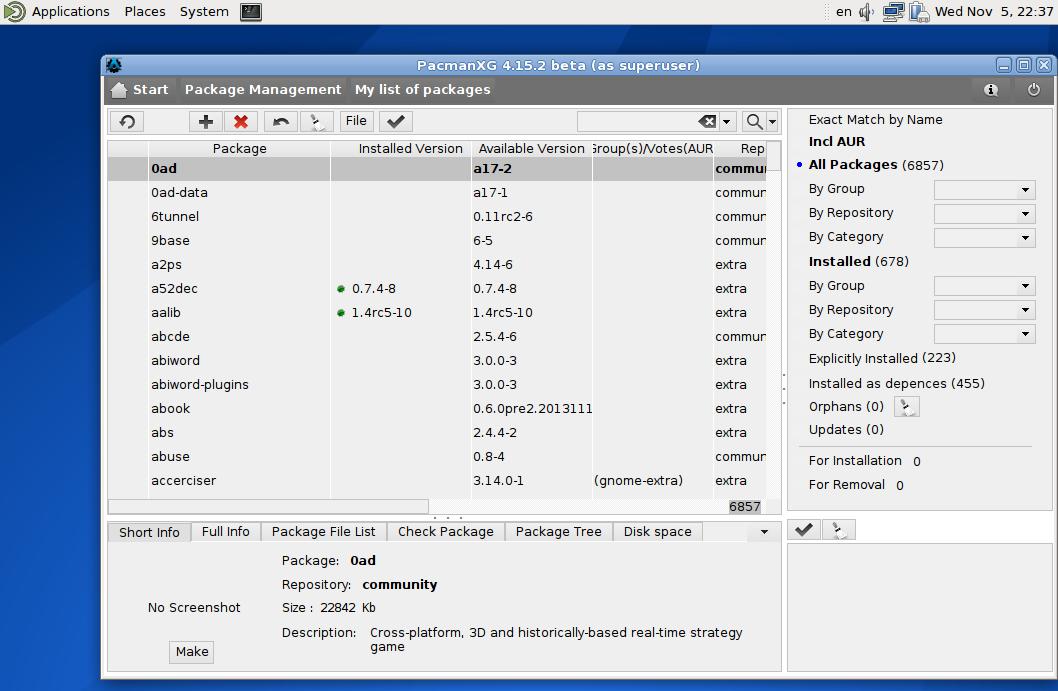Click the checkmark button above the bottom-right panel
This screenshot has width=1058, height=691.
point(804,530)
